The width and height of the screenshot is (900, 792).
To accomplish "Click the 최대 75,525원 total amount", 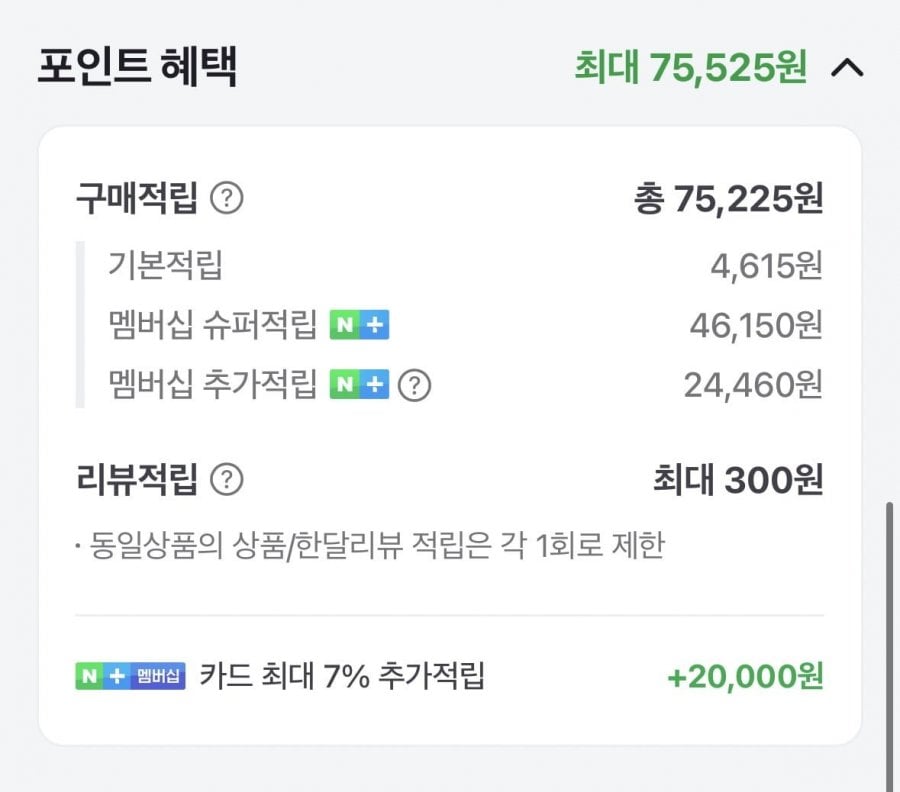I will [690, 68].
